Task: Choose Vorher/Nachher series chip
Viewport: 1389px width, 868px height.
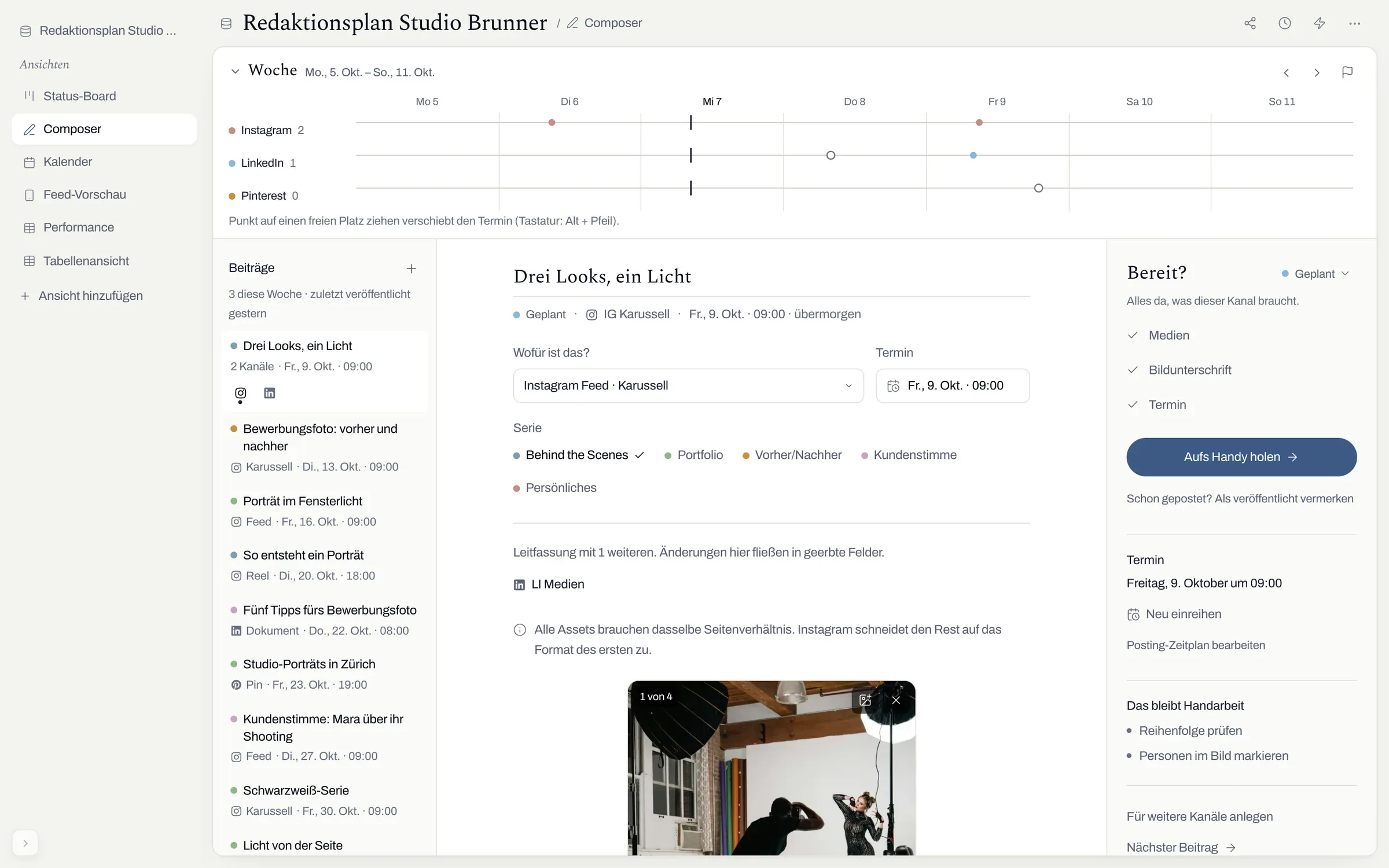Action: 792,455
